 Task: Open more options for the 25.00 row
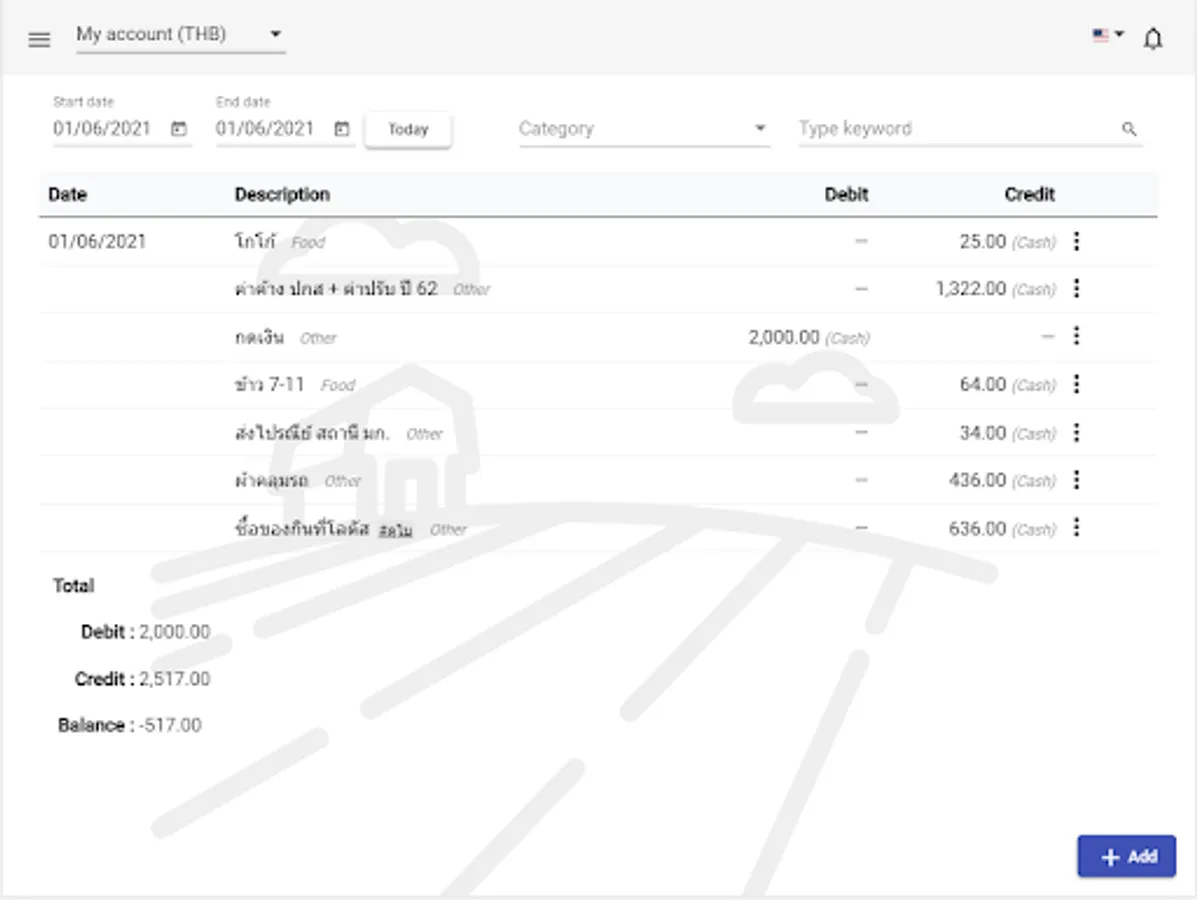1076,241
